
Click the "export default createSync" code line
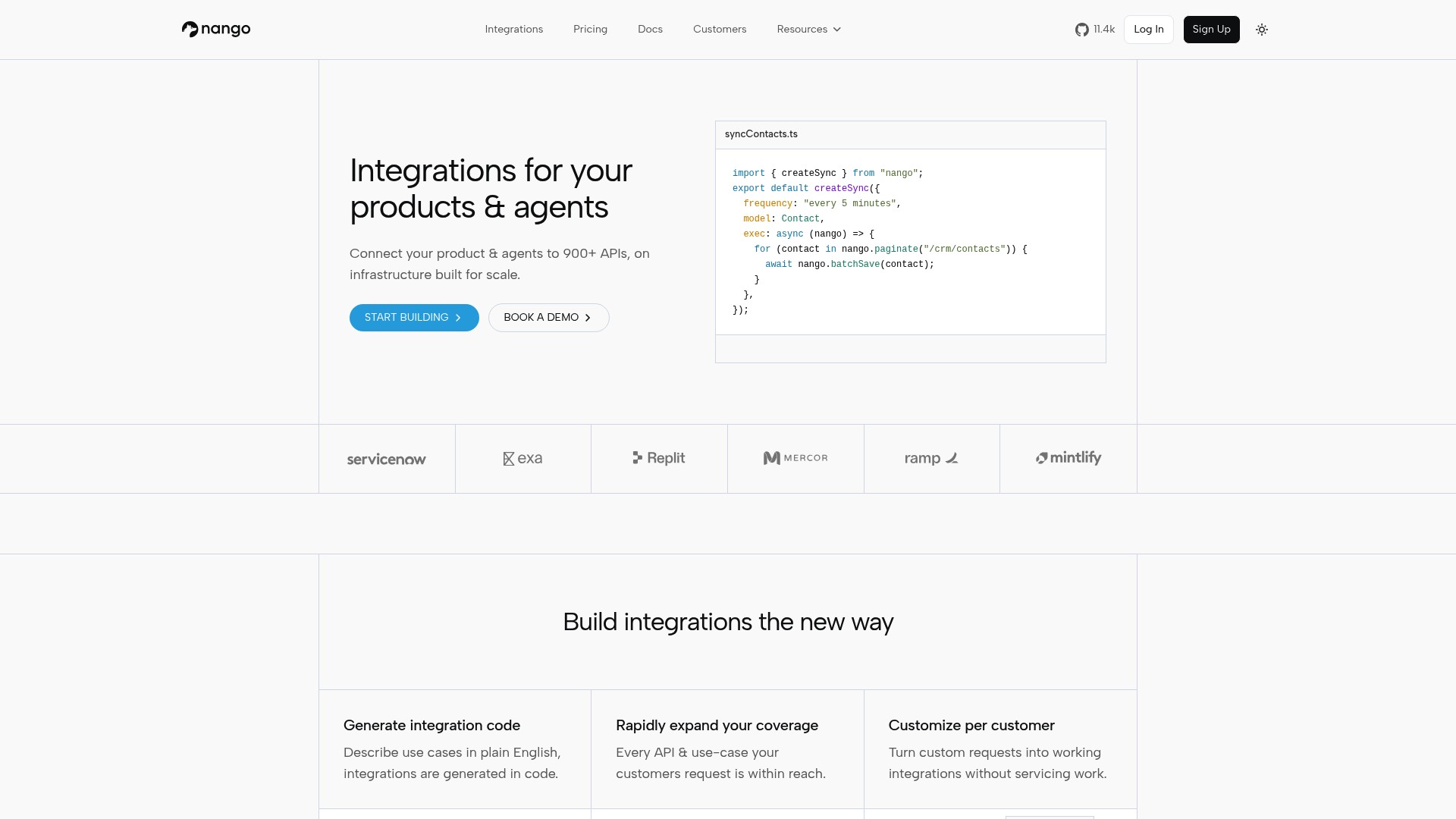point(806,189)
